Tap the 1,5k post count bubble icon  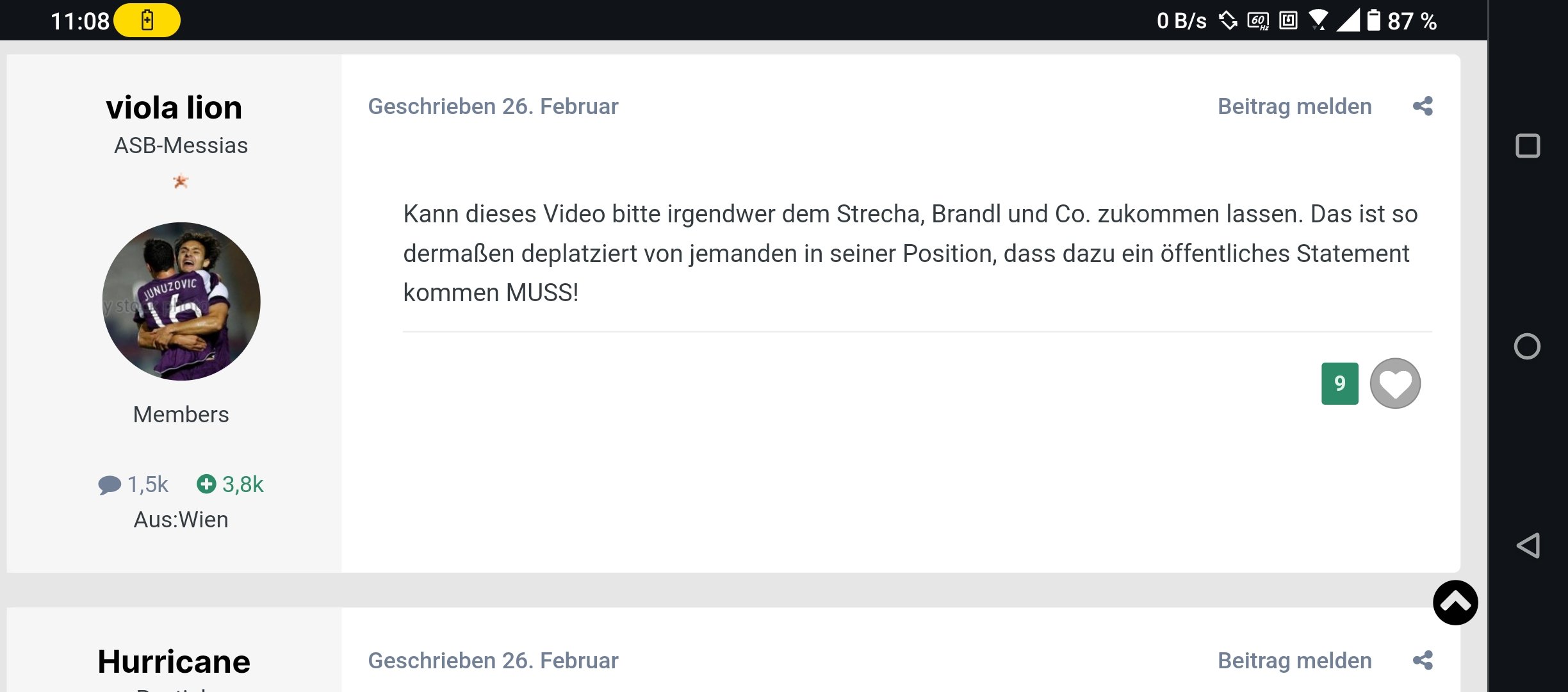click(x=110, y=485)
